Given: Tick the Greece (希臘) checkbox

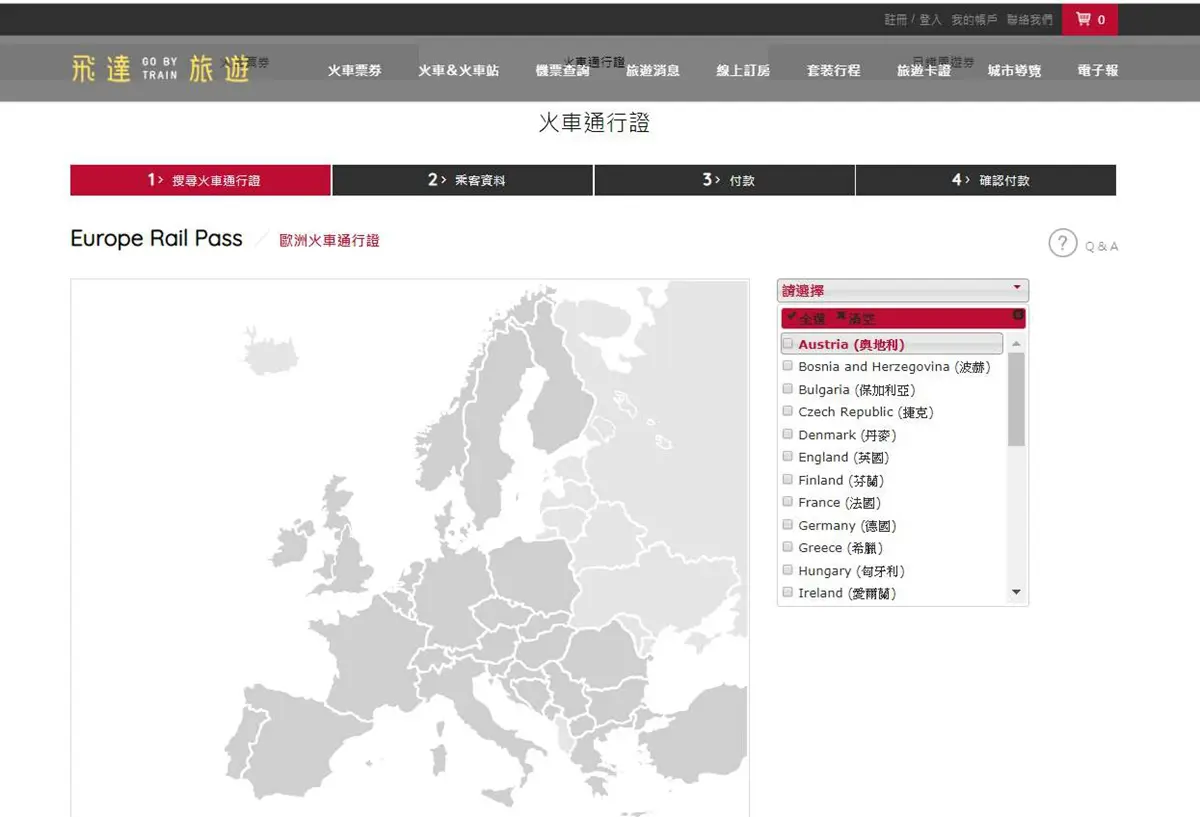Looking at the screenshot, I should [x=788, y=547].
